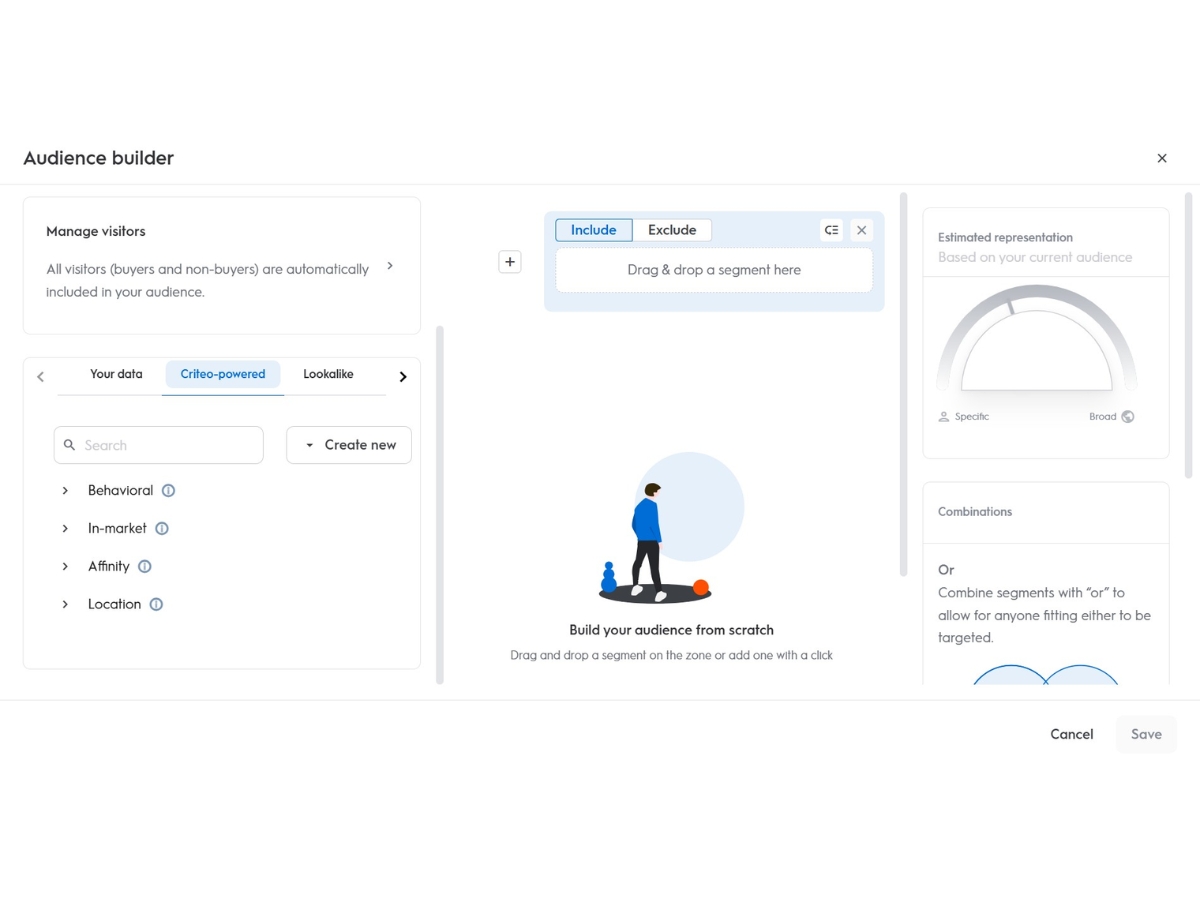Set the group to Exclude

(x=672, y=230)
